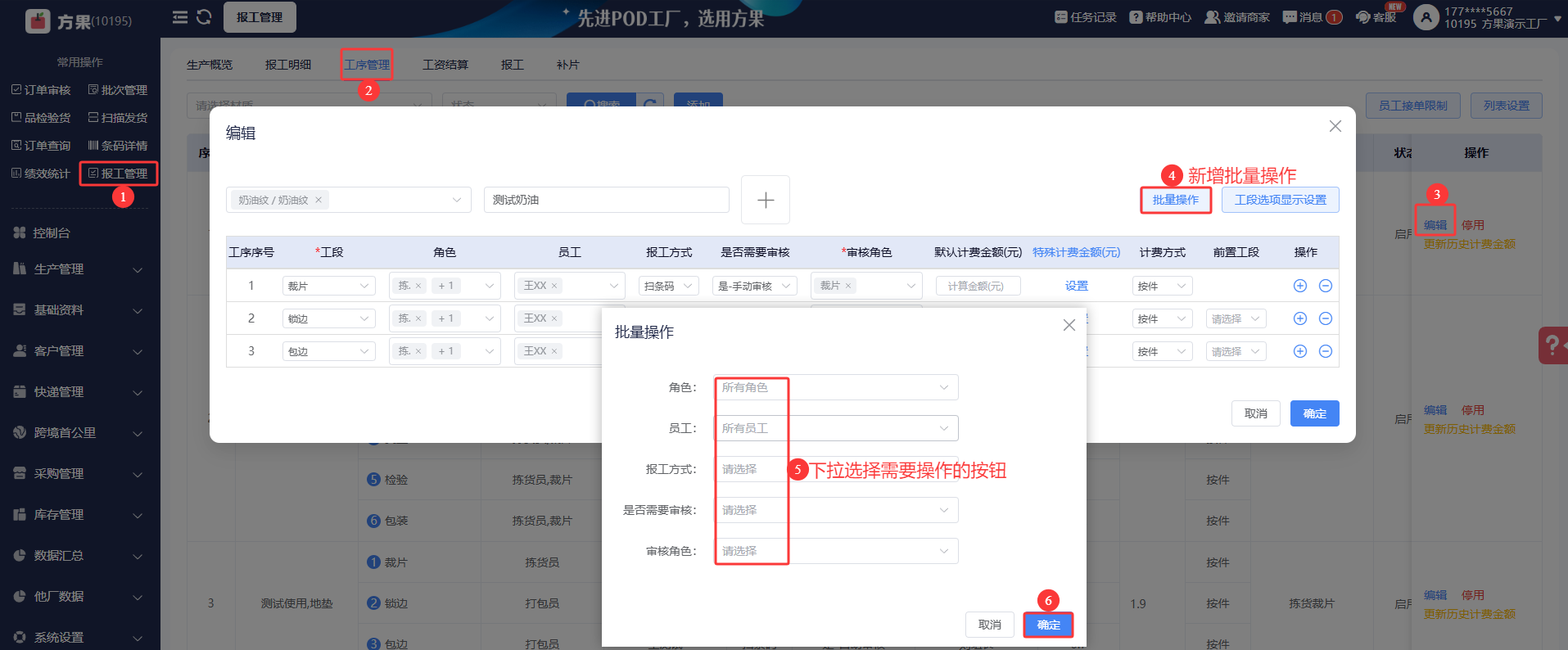Open the 扫条码 报工方式 dropdown
This screenshot has width=1568, height=650.
coord(669,286)
